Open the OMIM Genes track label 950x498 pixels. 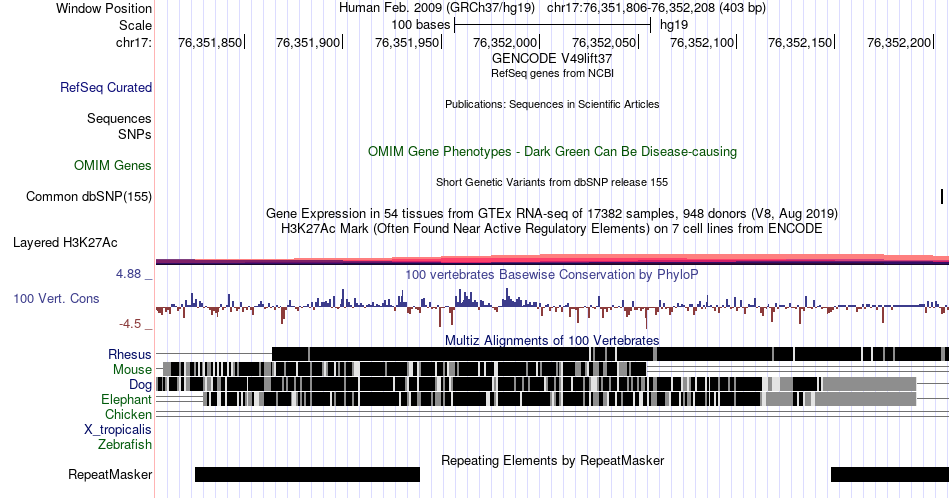pyautogui.click(x=113, y=165)
